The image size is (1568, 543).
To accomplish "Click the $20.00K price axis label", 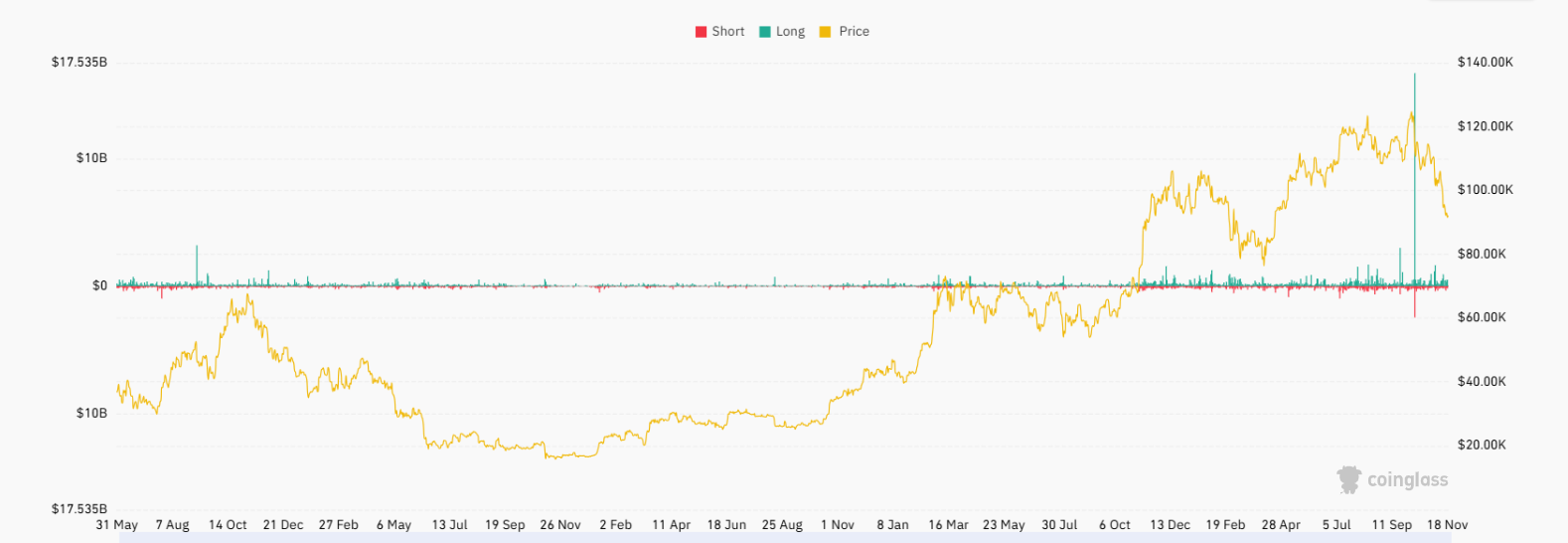I will pyautogui.click(x=1482, y=445).
